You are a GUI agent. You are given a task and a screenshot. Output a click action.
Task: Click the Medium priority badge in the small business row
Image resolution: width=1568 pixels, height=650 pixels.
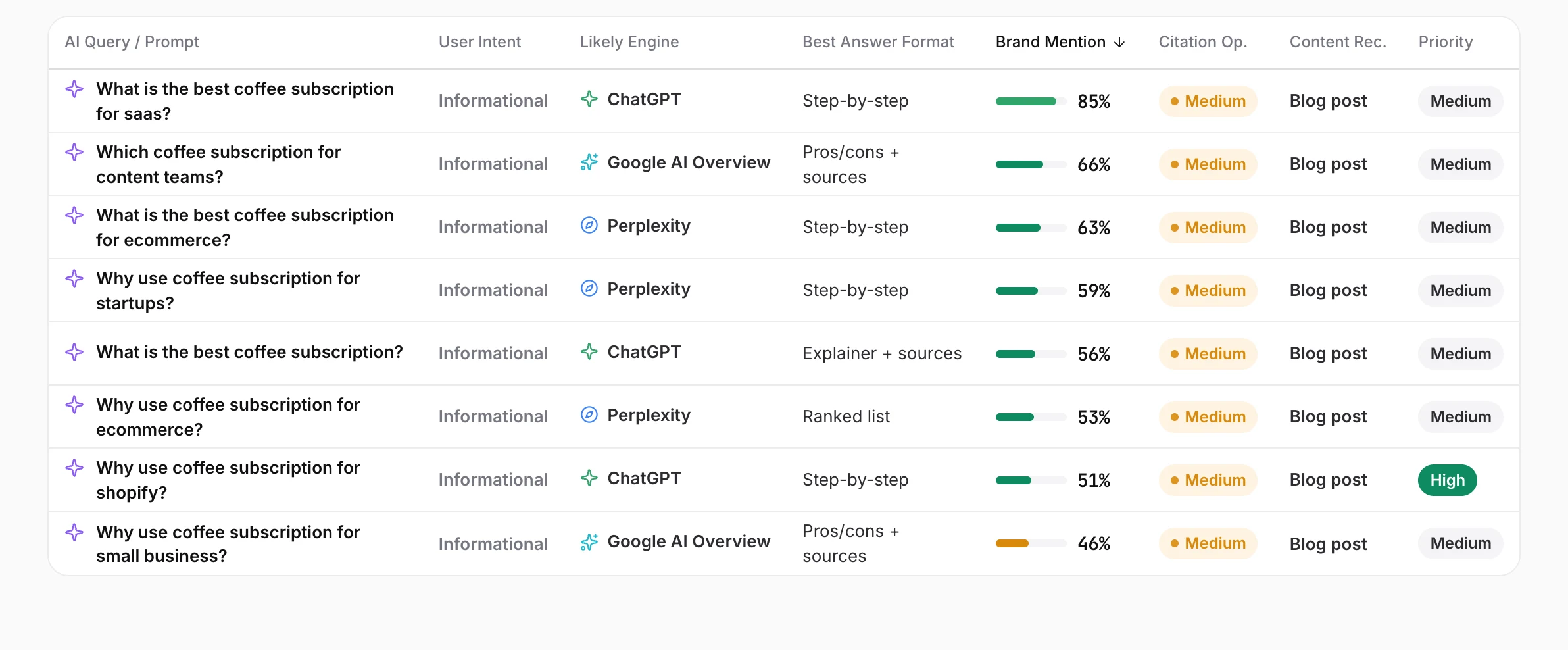point(1461,543)
